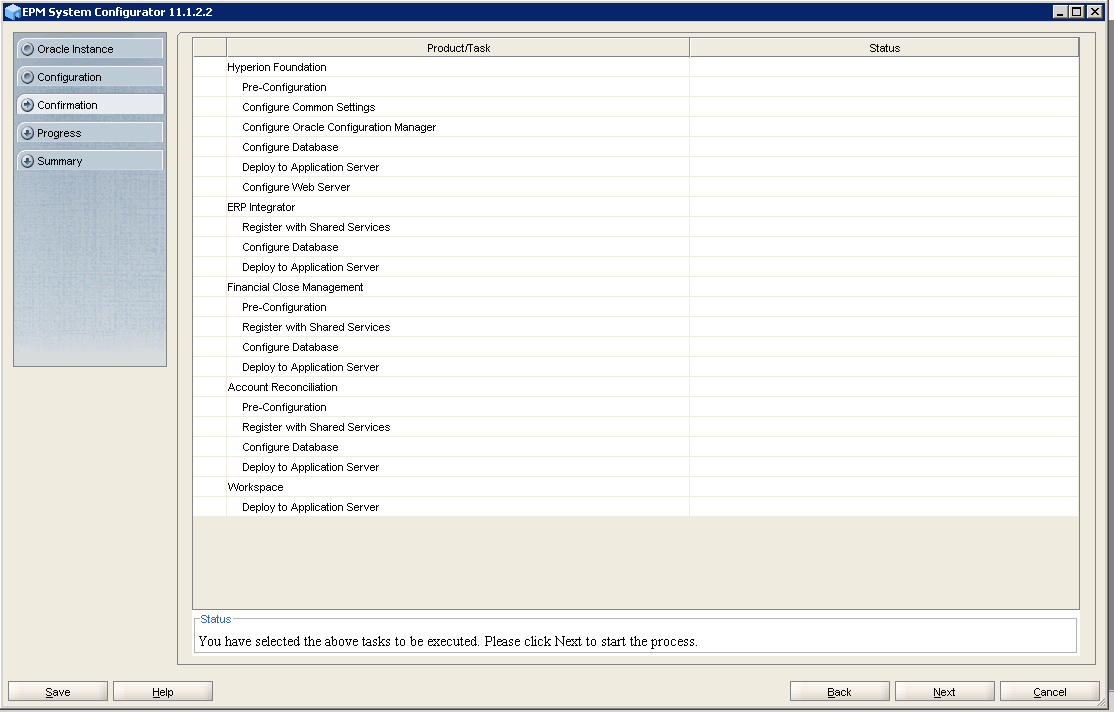
Task: Select the Workspace row
Action: tap(636, 487)
